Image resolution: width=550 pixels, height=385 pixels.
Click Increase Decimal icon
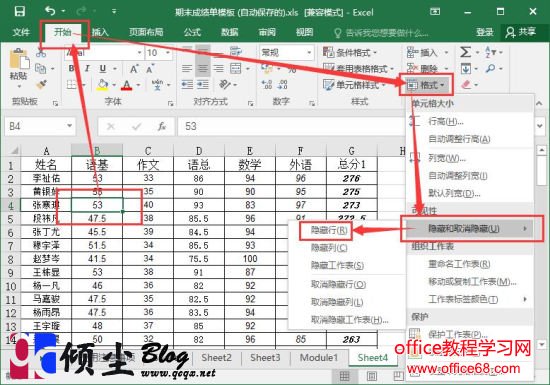click(267, 85)
